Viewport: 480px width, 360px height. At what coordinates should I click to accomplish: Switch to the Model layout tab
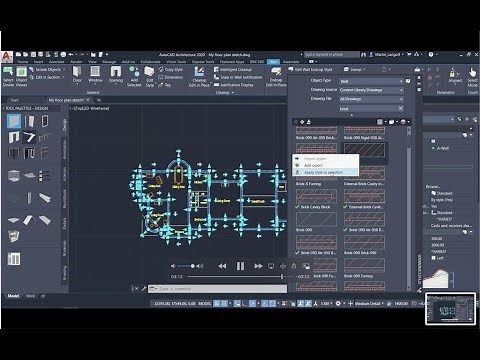[x=13, y=296]
